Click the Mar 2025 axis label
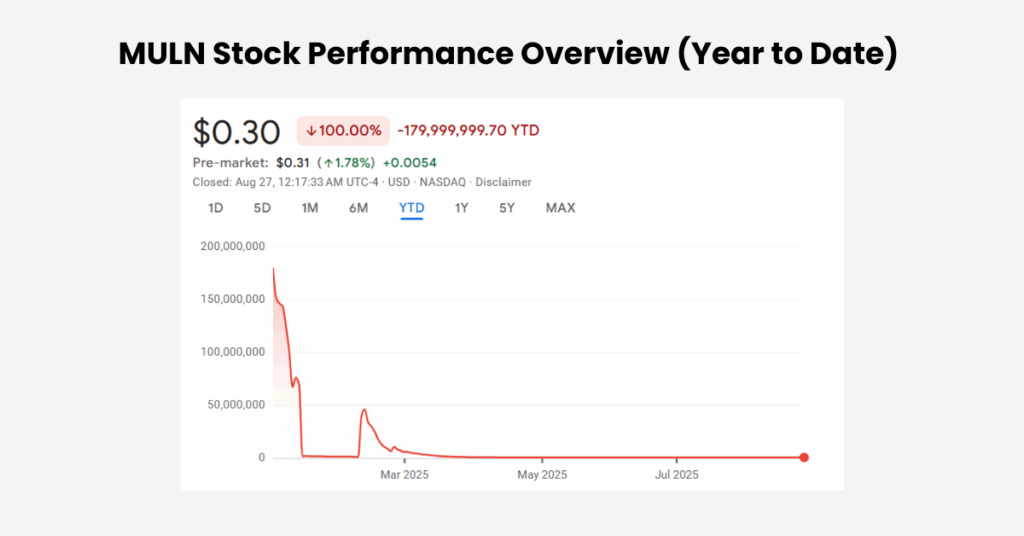 pos(404,475)
